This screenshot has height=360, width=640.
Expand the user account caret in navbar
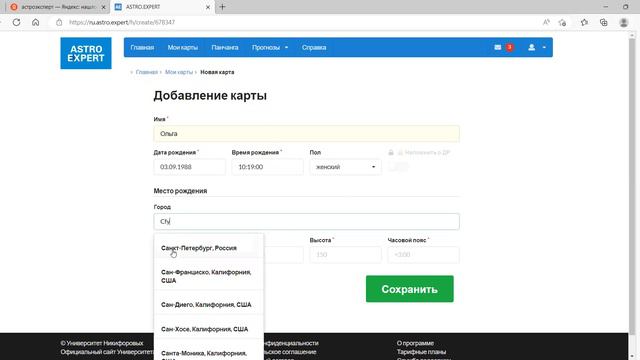tap(544, 47)
